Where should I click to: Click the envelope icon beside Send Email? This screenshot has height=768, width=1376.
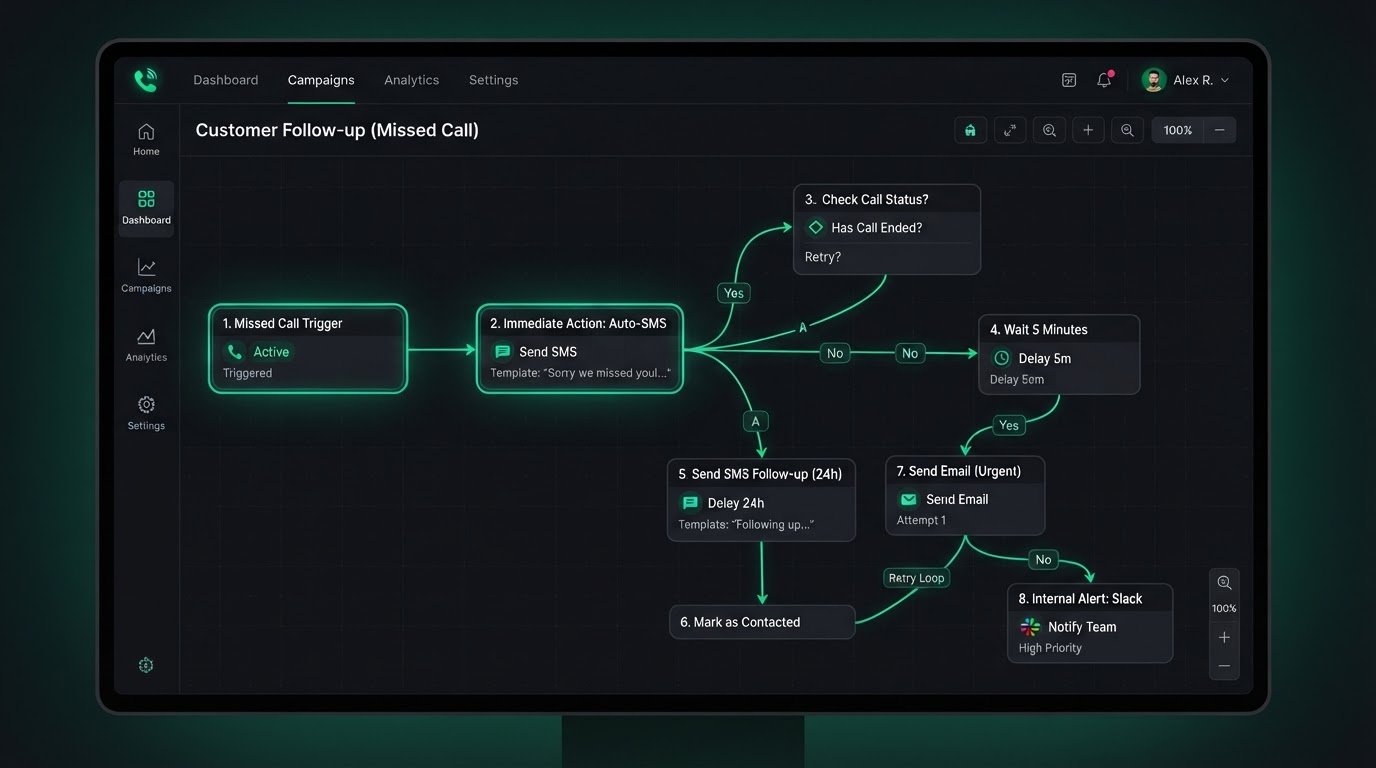point(909,500)
